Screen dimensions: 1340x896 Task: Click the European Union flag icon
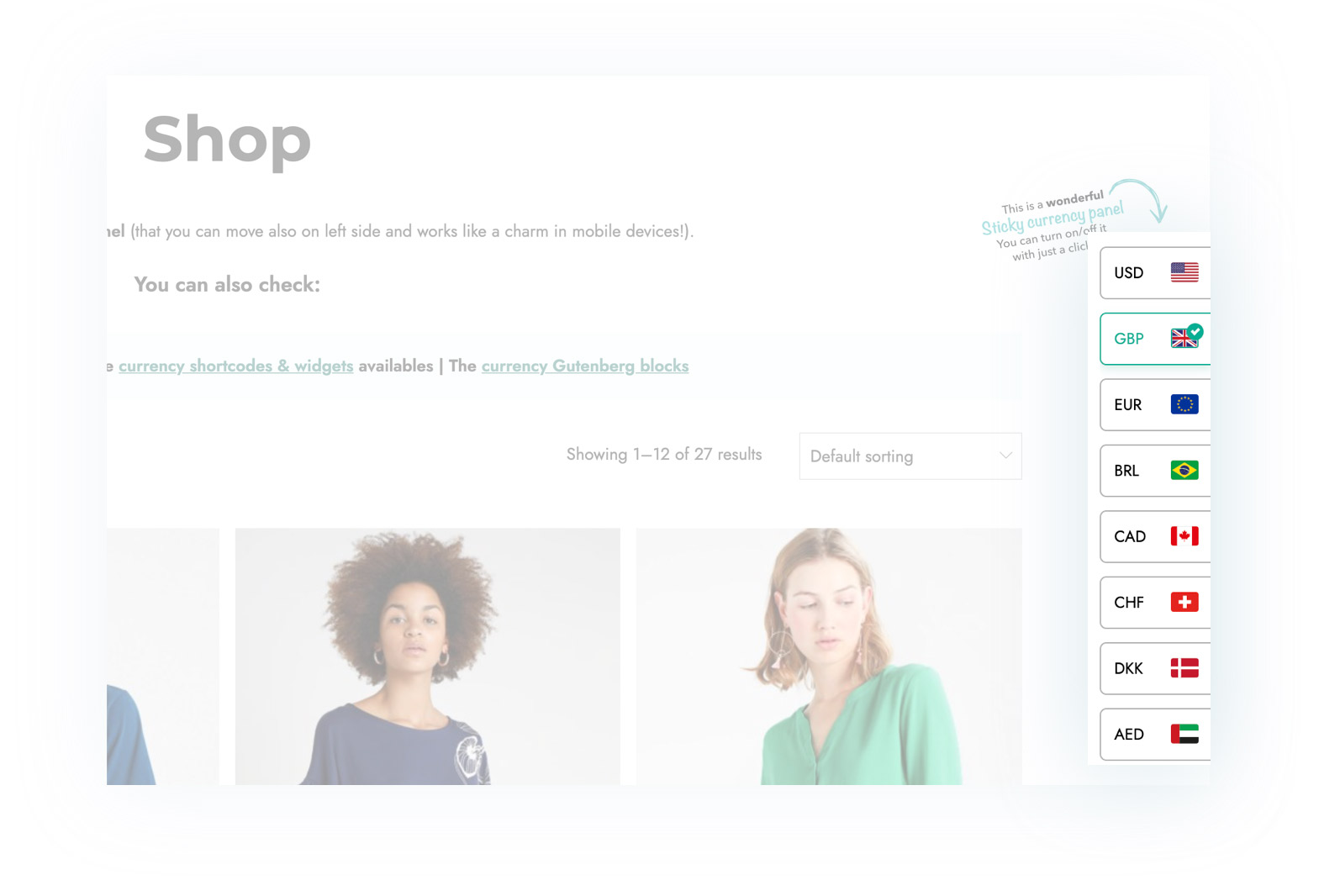click(1184, 404)
